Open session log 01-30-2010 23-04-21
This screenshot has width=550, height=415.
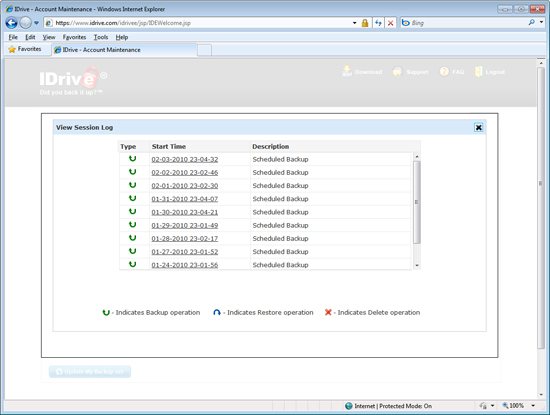185,213
